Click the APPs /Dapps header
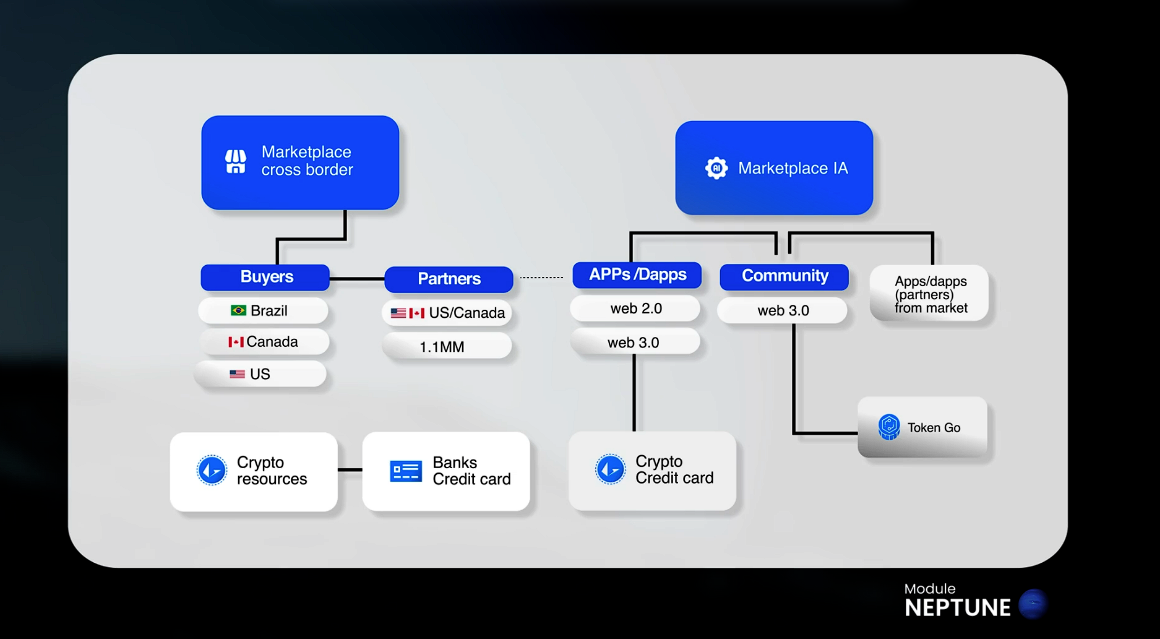Viewport: 1160px width, 639px height. tap(637, 274)
